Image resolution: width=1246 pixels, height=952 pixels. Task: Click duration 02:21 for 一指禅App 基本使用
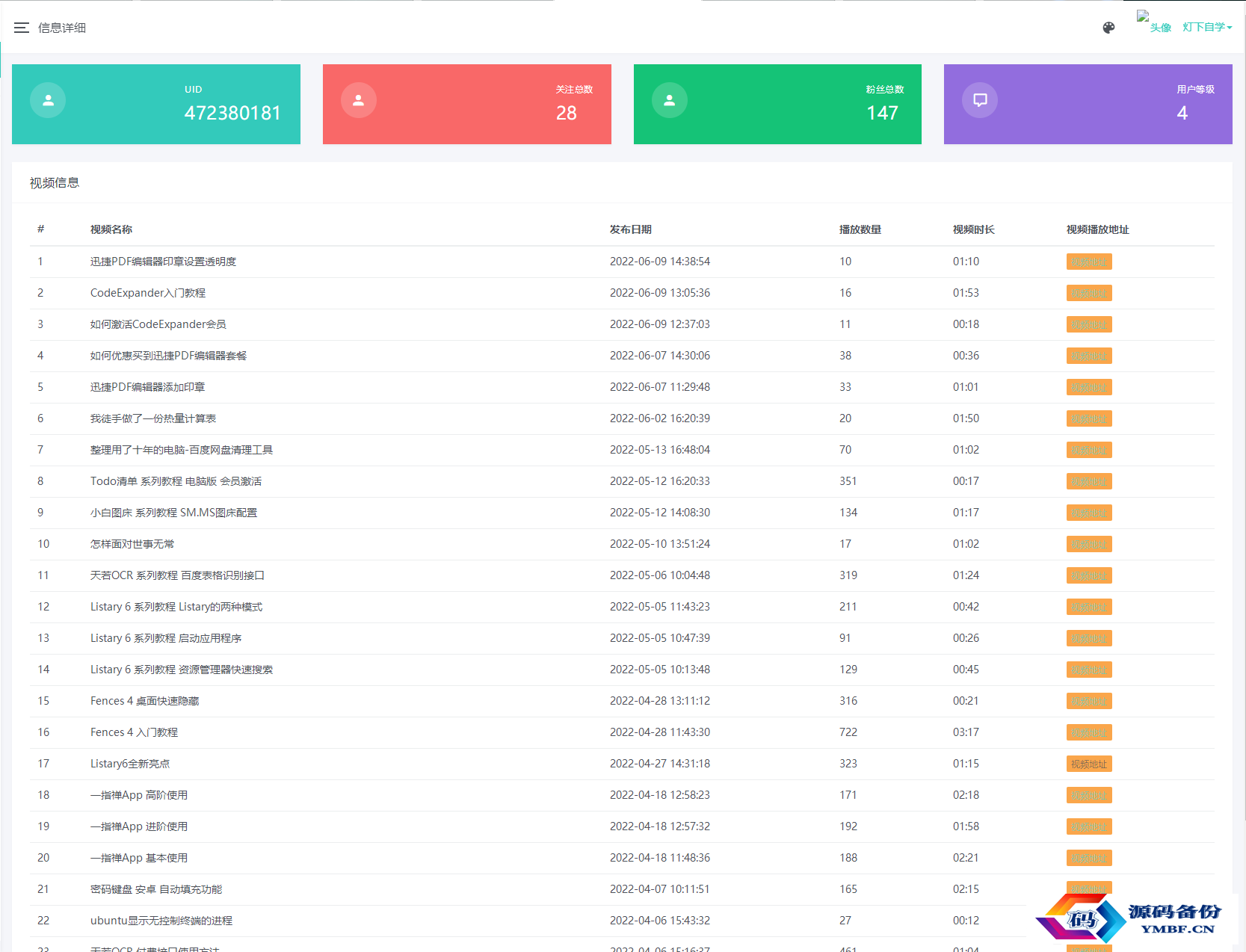point(966,858)
